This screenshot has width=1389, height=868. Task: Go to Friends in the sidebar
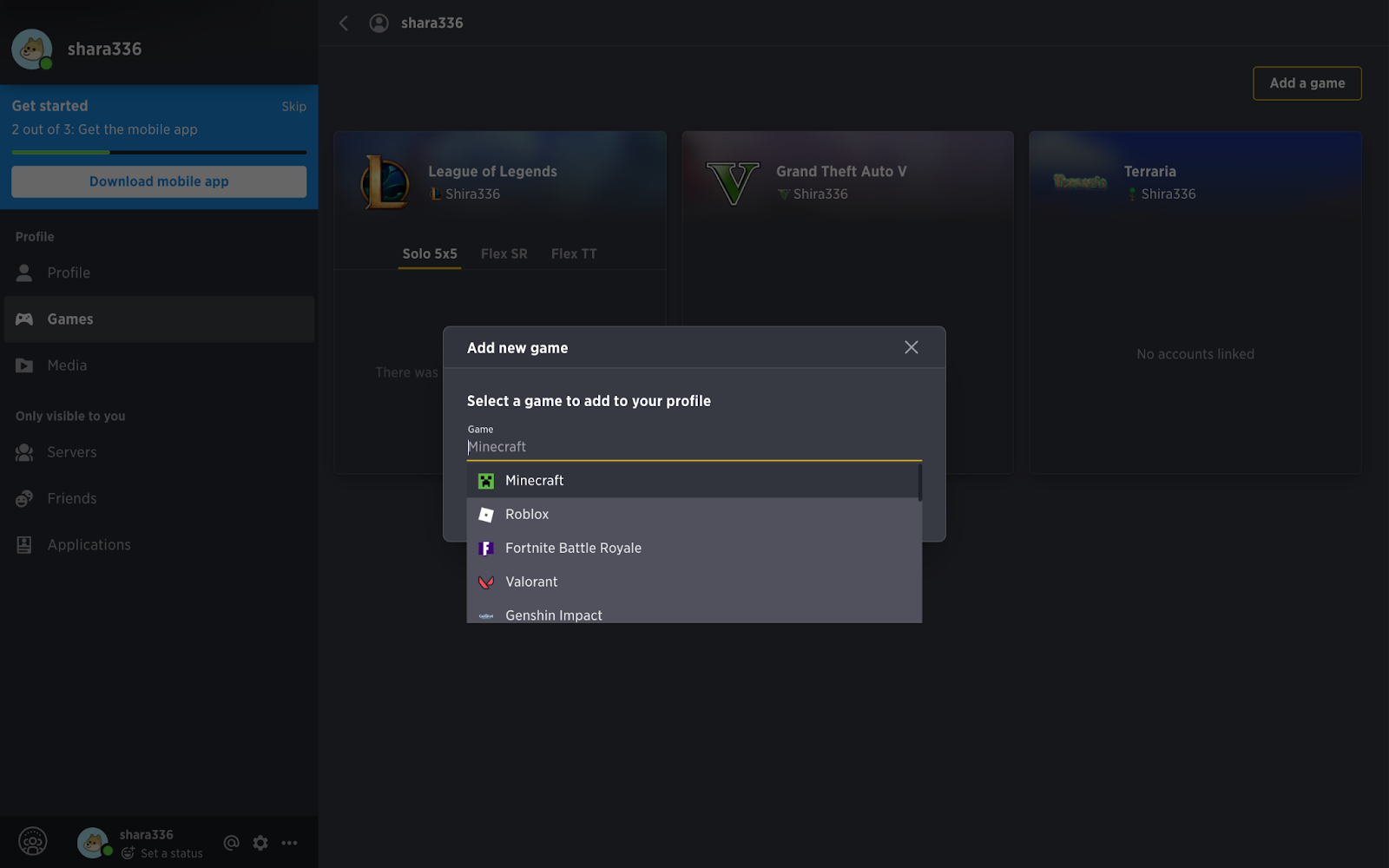pos(159,498)
